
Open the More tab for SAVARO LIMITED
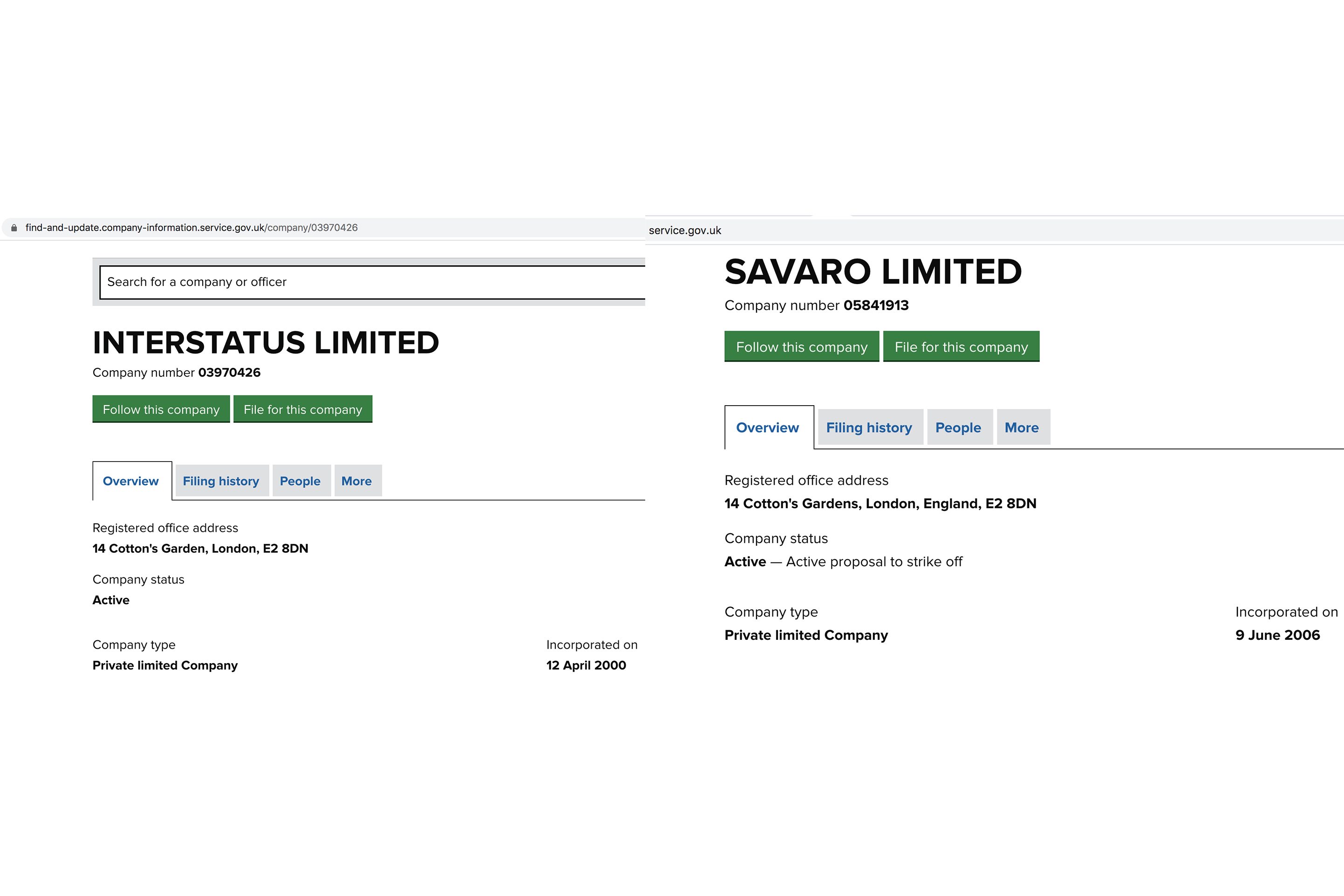click(x=1022, y=428)
